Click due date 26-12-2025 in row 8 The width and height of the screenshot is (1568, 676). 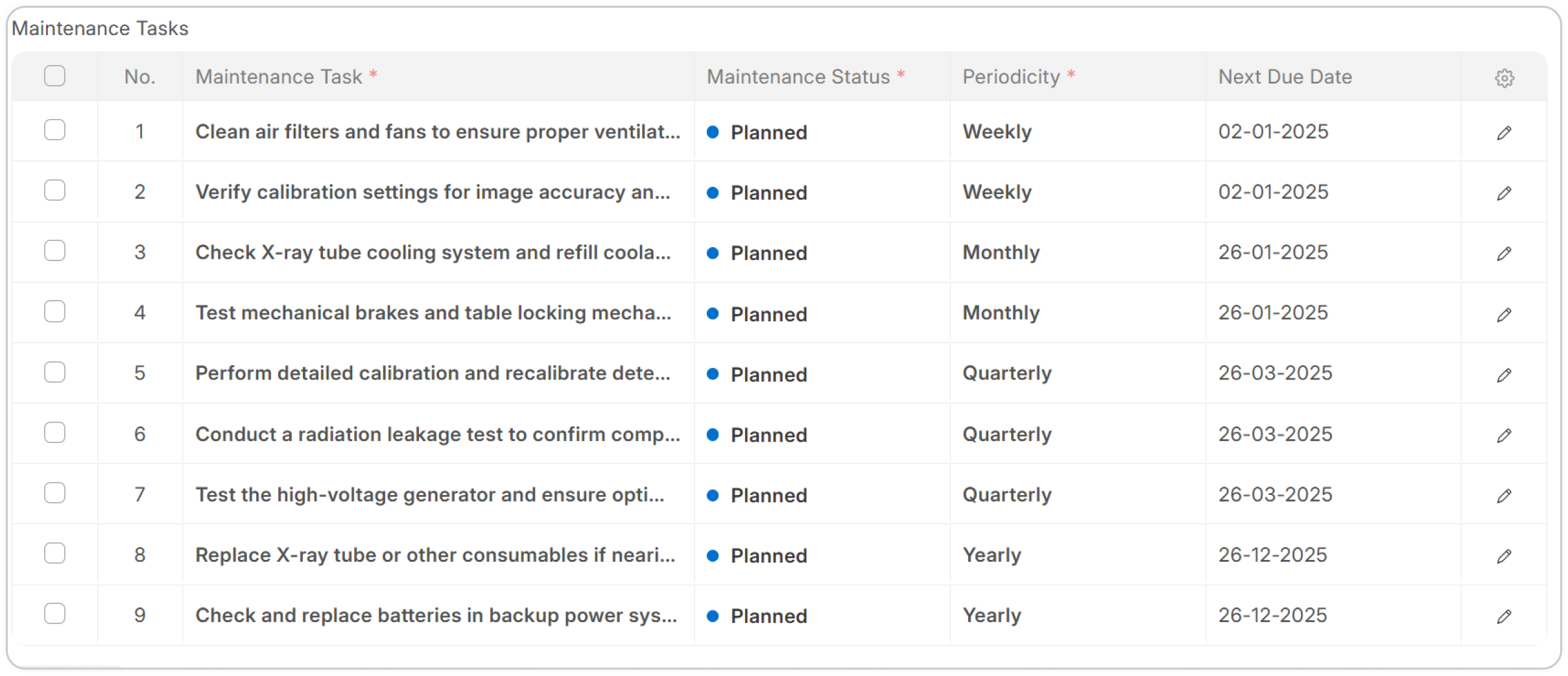[x=1272, y=555]
